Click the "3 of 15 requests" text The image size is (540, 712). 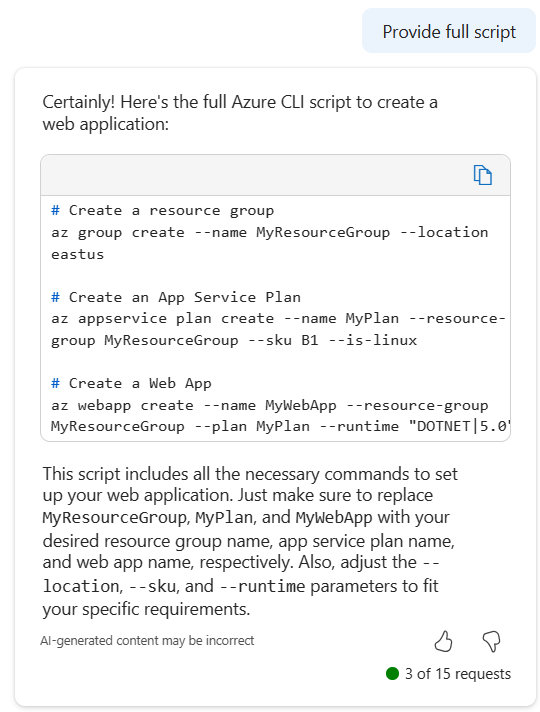coord(458,673)
